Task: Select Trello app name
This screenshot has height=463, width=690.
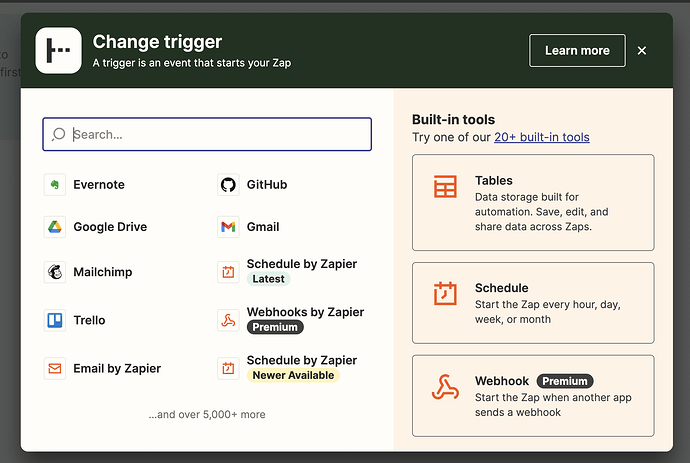Action: 89,320
